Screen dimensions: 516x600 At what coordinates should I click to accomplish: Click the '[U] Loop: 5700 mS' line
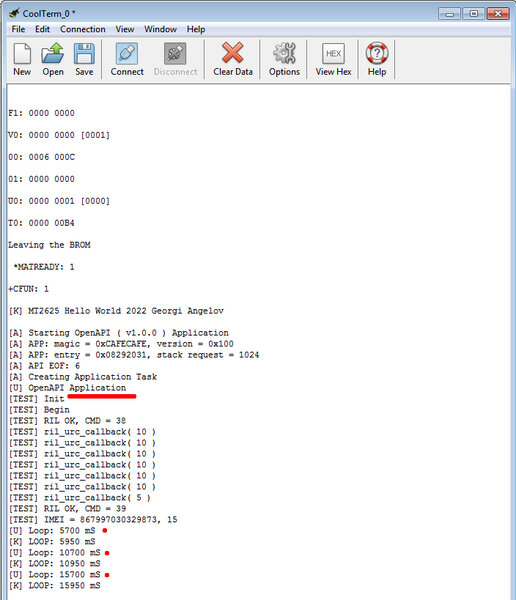click(52, 531)
